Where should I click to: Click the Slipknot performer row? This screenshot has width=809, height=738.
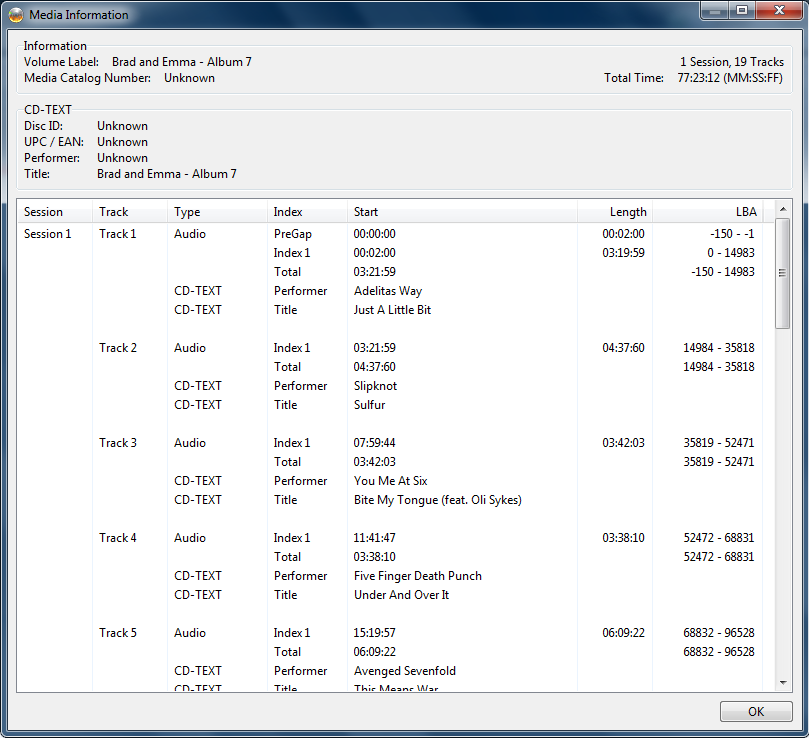[x=376, y=386]
